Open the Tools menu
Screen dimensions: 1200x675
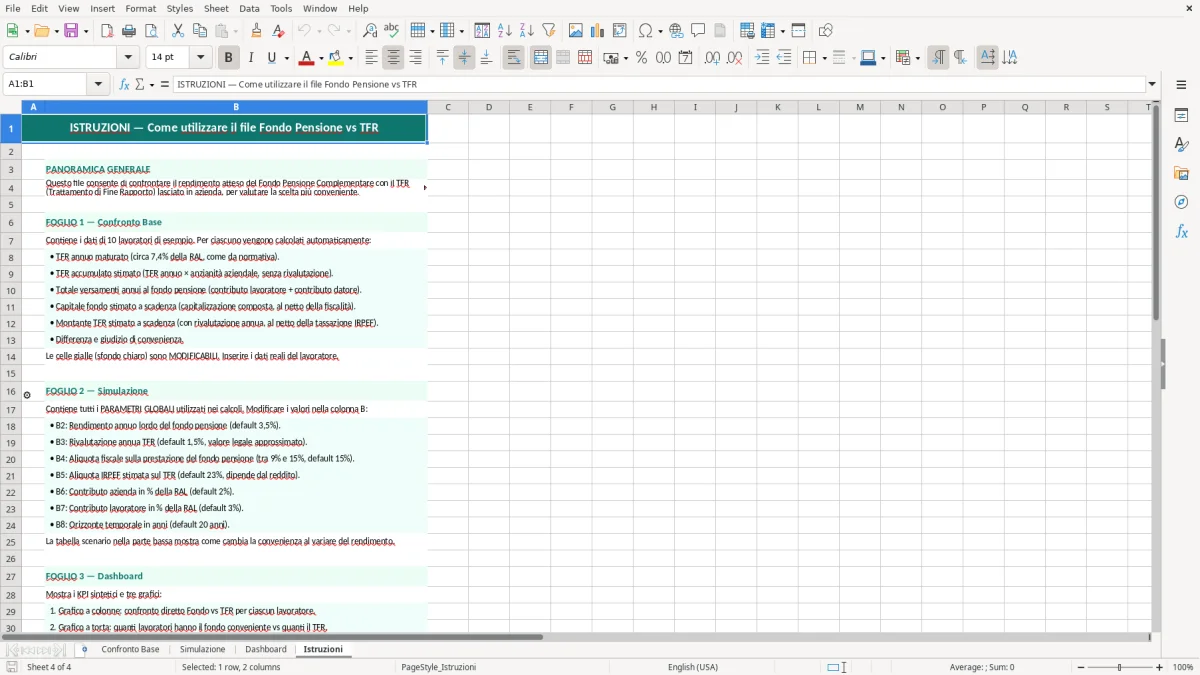pos(281,8)
